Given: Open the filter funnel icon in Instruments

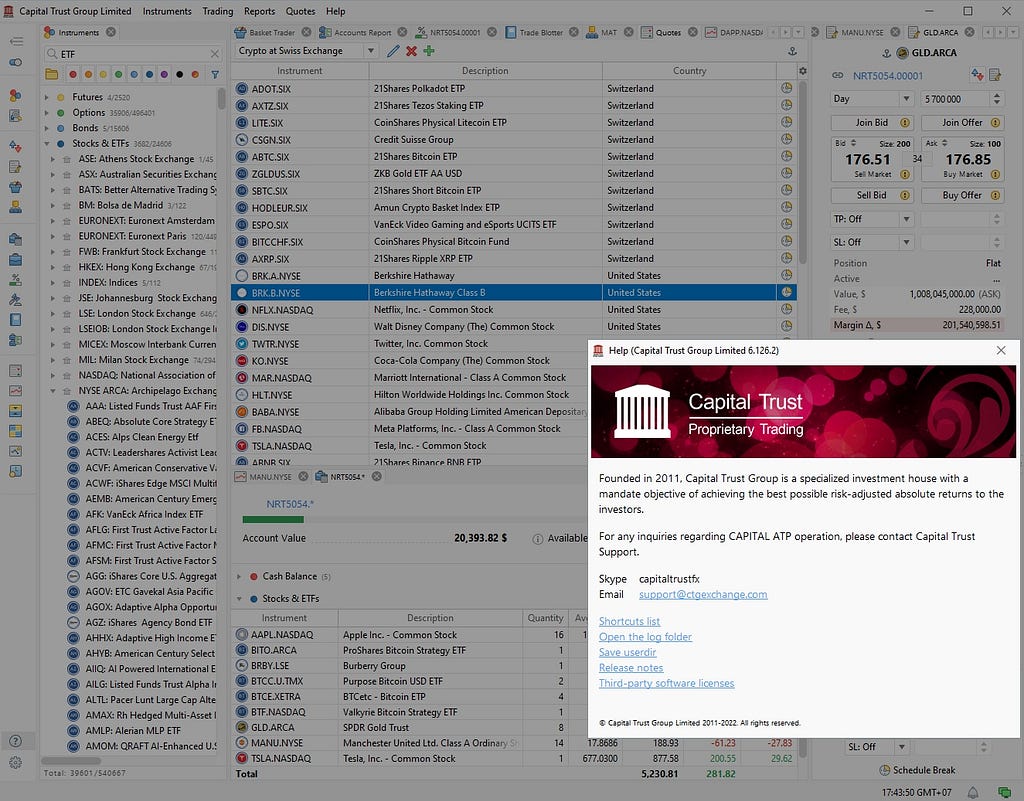Looking at the screenshot, I should point(215,74).
